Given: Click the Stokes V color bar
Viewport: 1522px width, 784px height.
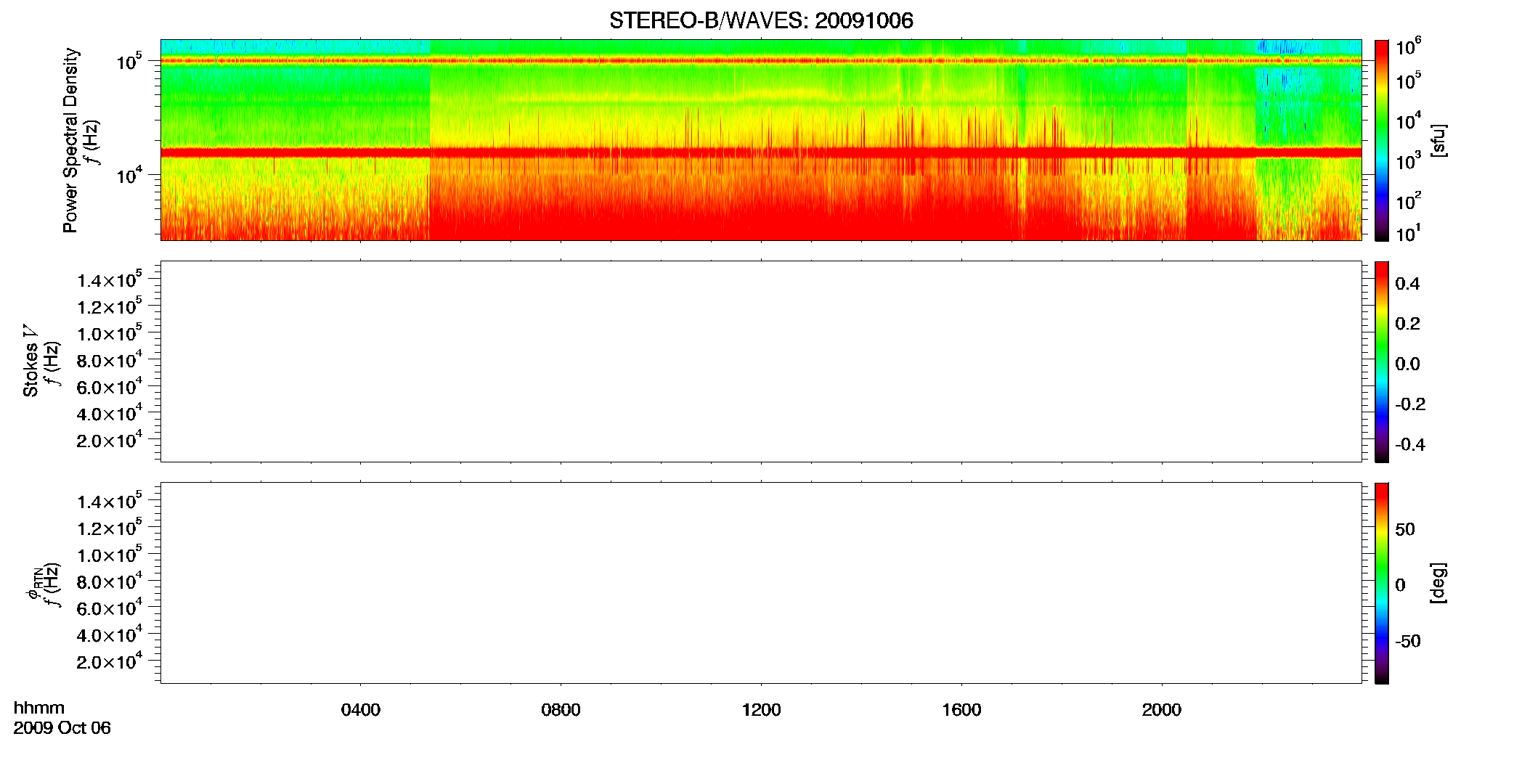Looking at the screenshot, I should [x=1382, y=362].
